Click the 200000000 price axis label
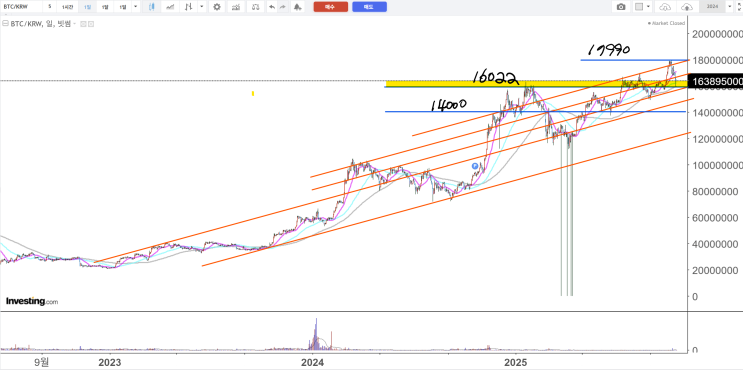The image size is (743, 370). (717, 34)
